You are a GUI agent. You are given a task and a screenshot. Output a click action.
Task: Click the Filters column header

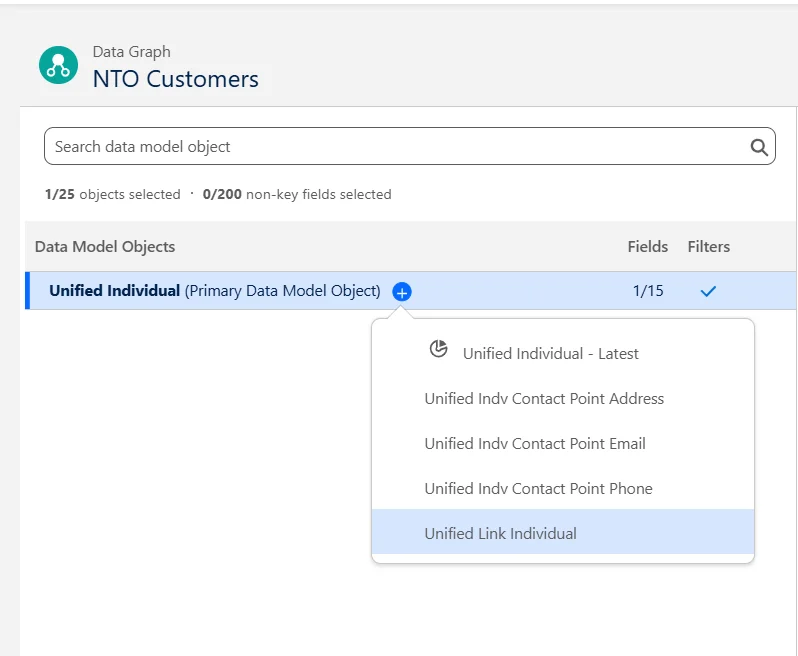pos(708,246)
